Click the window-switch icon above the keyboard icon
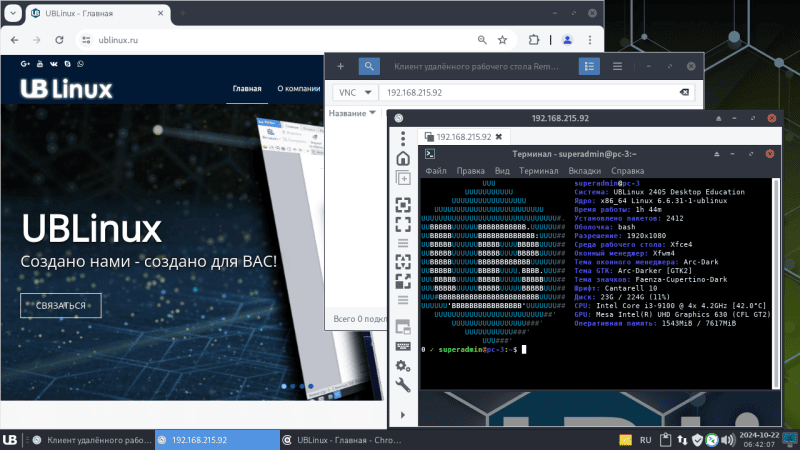 [403, 327]
